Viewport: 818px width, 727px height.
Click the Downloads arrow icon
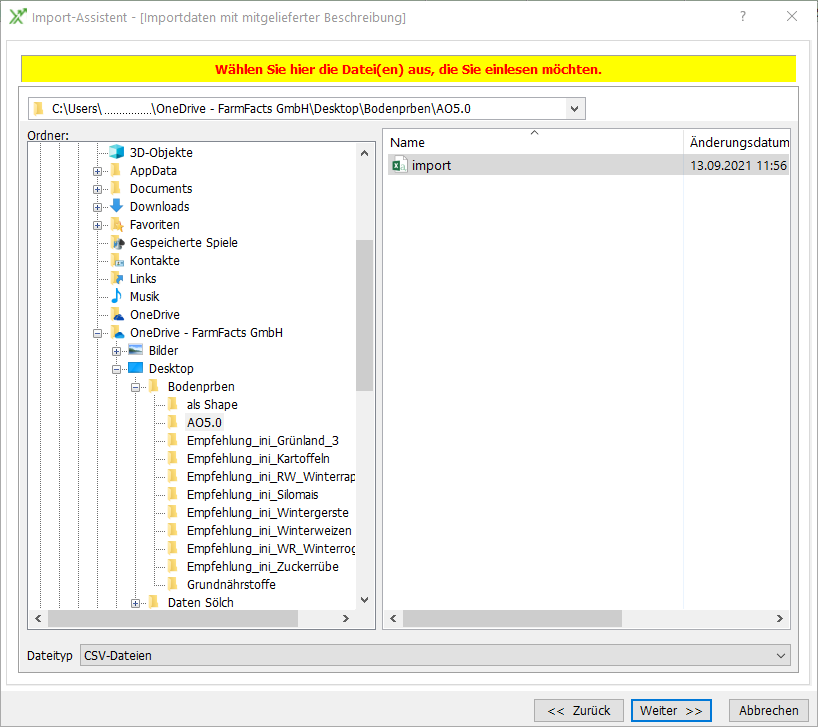click(x=117, y=207)
